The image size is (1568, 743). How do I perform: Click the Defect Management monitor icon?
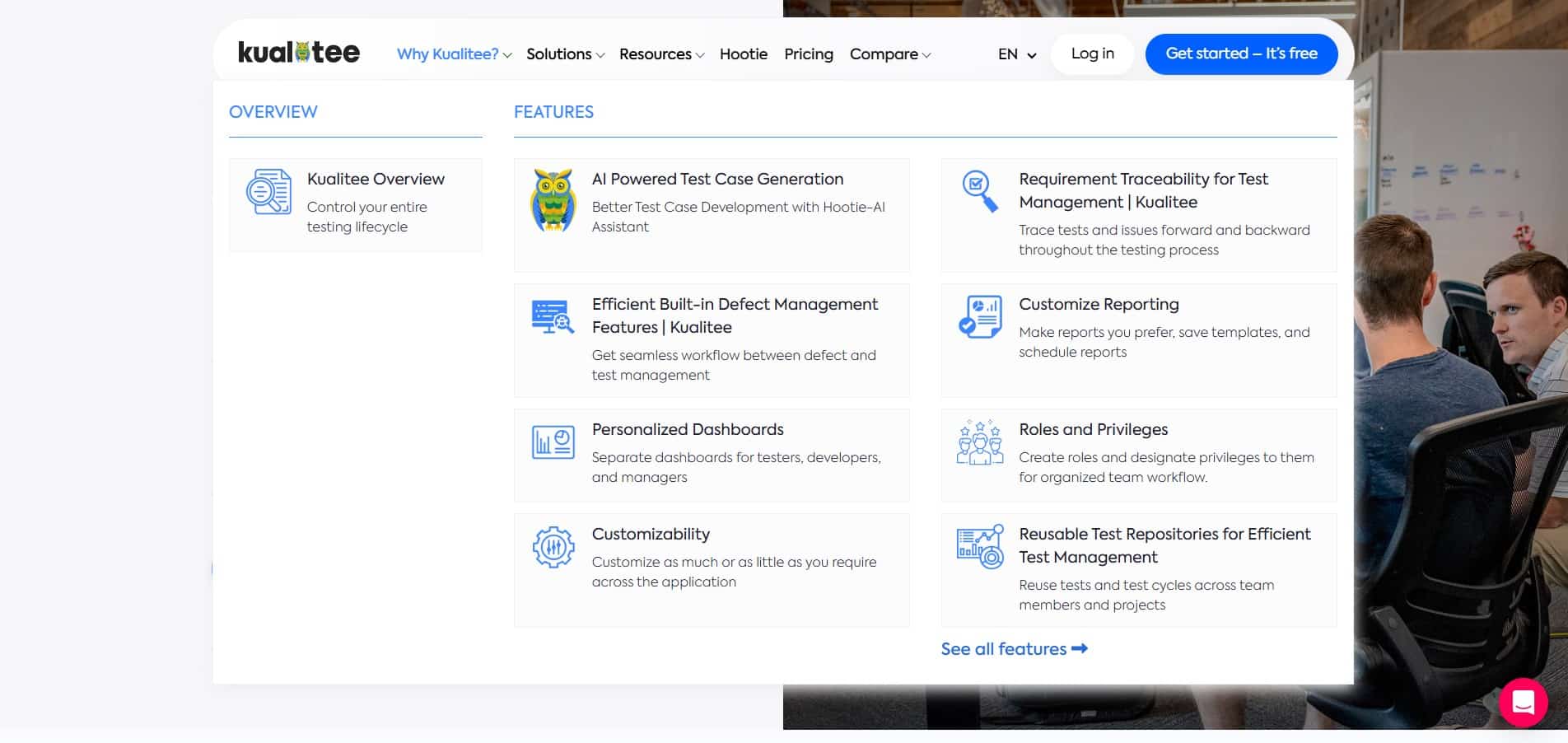coord(553,317)
